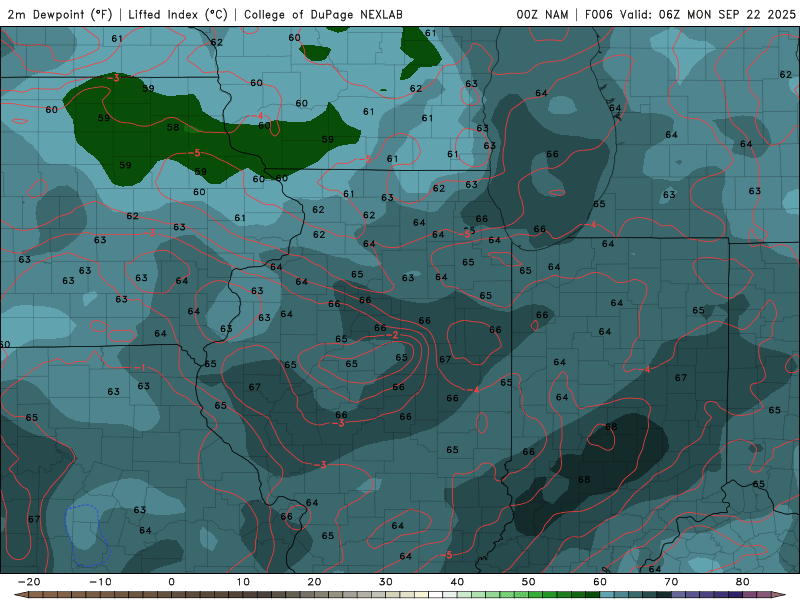The height and width of the screenshot is (600, 800).
Task: Click the '70' color scale label
Action: click(671, 582)
